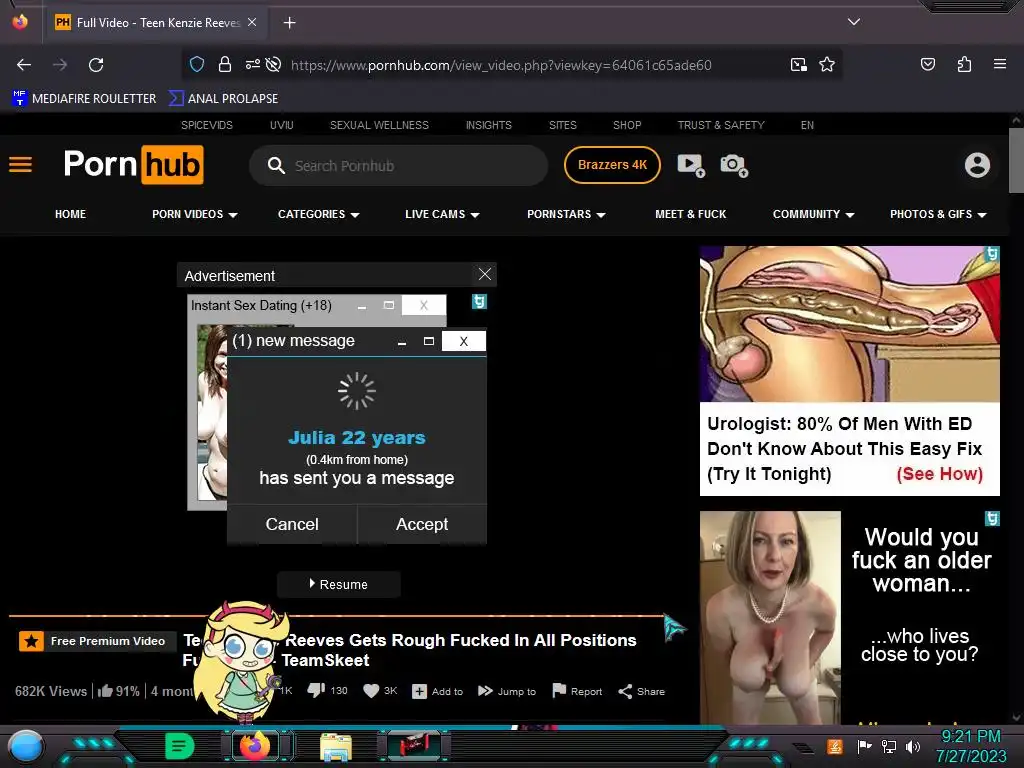This screenshot has width=1024, height=768.
Task: Open the SHOP top link
Action: (627, 125)
